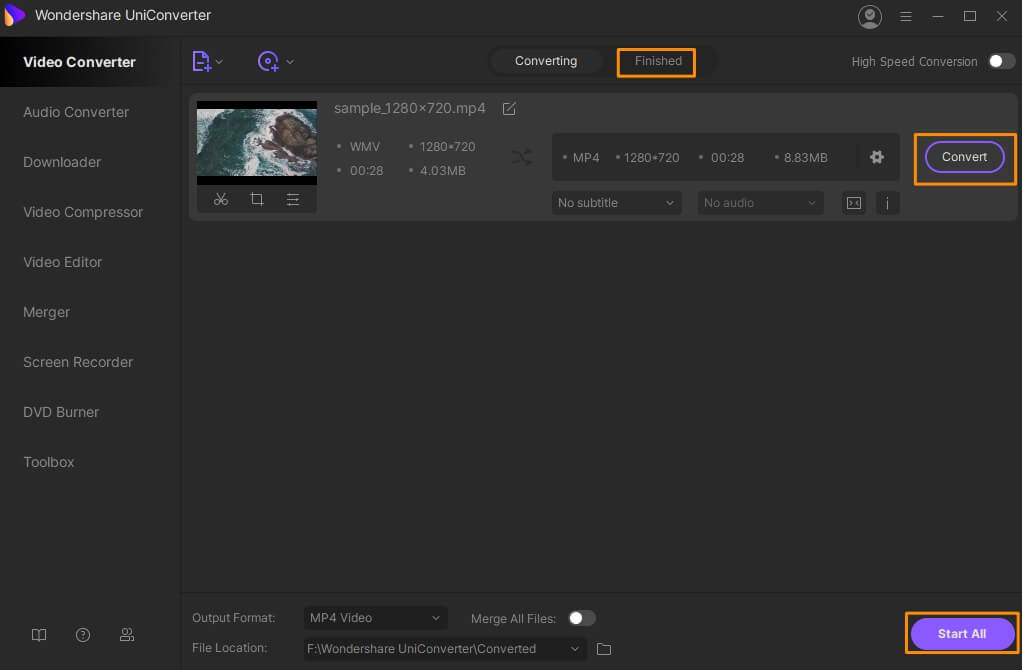Switch to the Converting tab
This screenshot has width=1022, height=670.
click(x=546, y=61)
